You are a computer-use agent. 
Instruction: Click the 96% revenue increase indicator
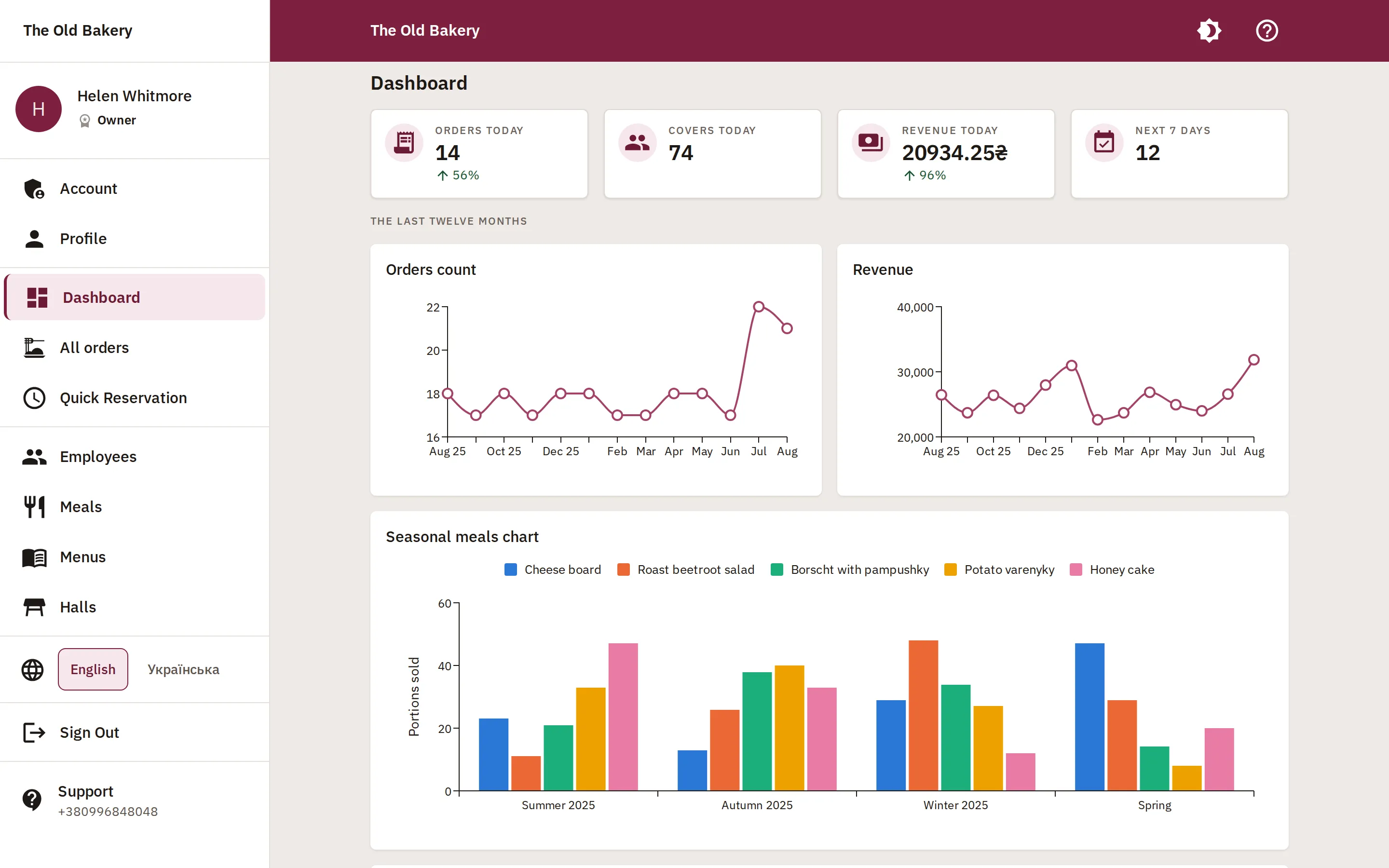click(924, 175)
